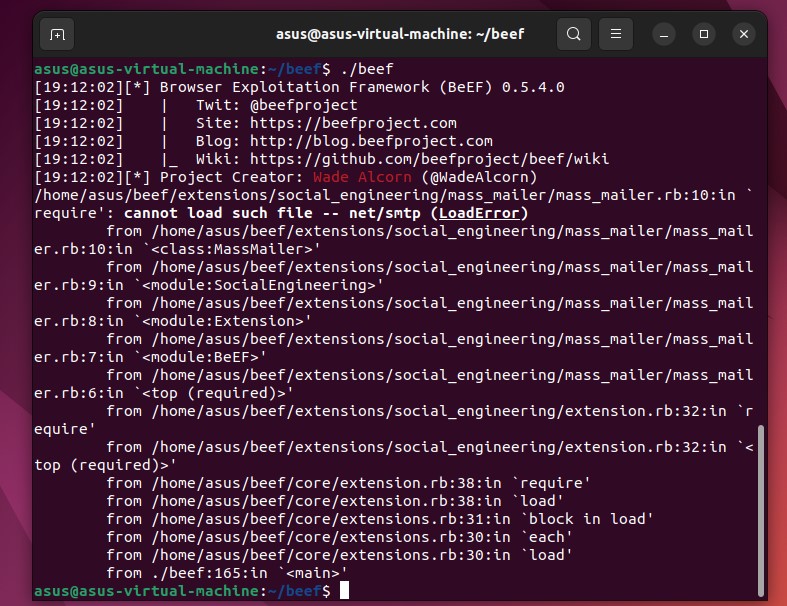Click the window title 'asus@asus-virtual-machine: ~/beef'

click(400, 34)
